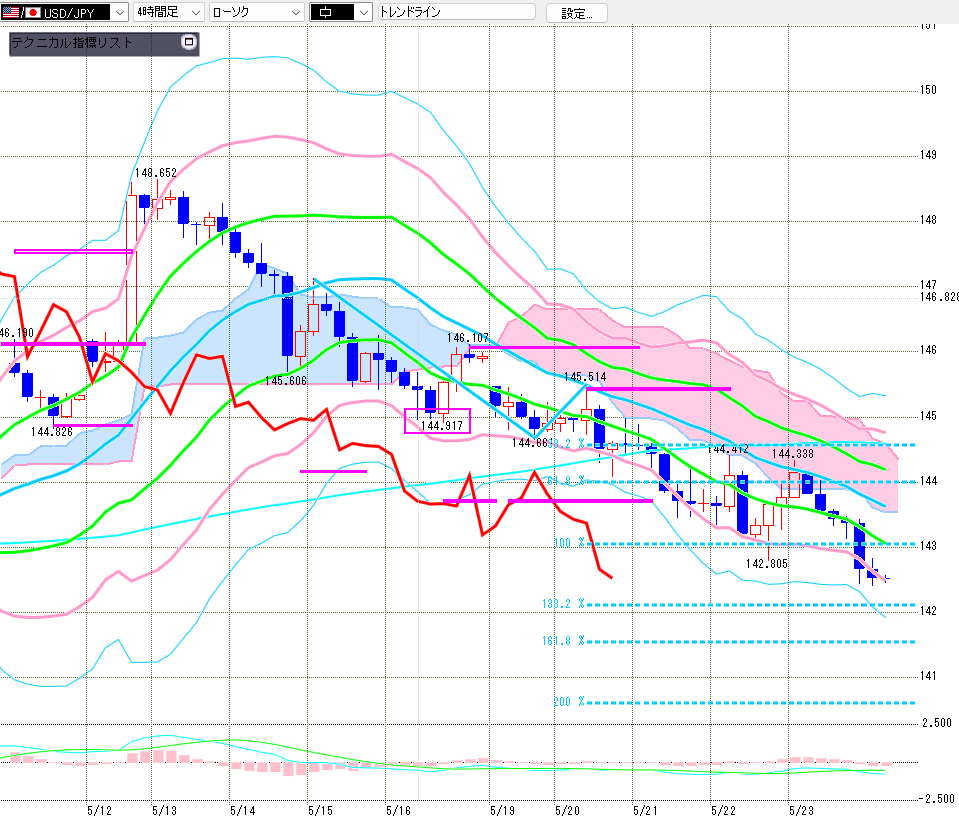
Task: Click the 149 level on the price axis
Action: pos(928,155)
